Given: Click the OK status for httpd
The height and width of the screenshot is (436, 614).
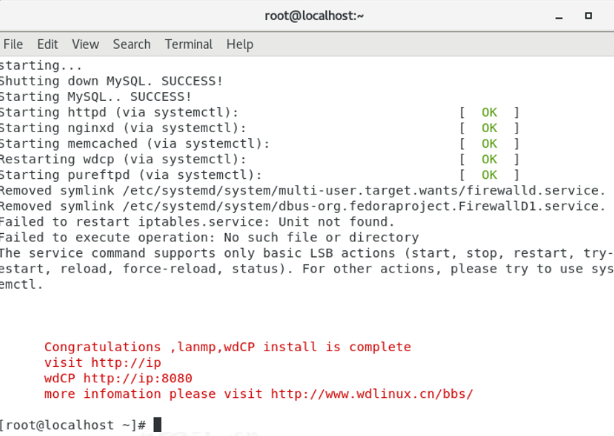Looking at the screenshot, I should [x=489, y=112].
